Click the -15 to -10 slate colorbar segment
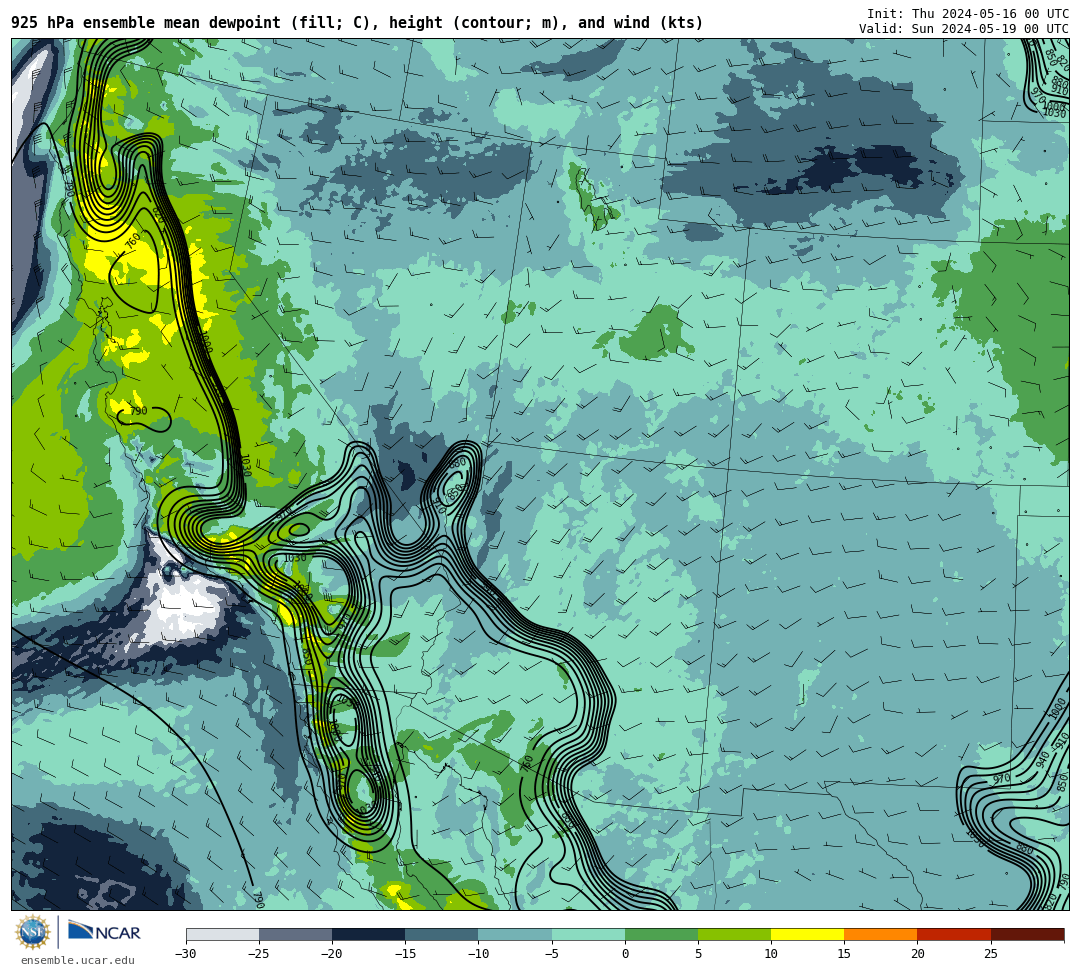The height and width of the screenshot is (973, 1080). [442, 934]
